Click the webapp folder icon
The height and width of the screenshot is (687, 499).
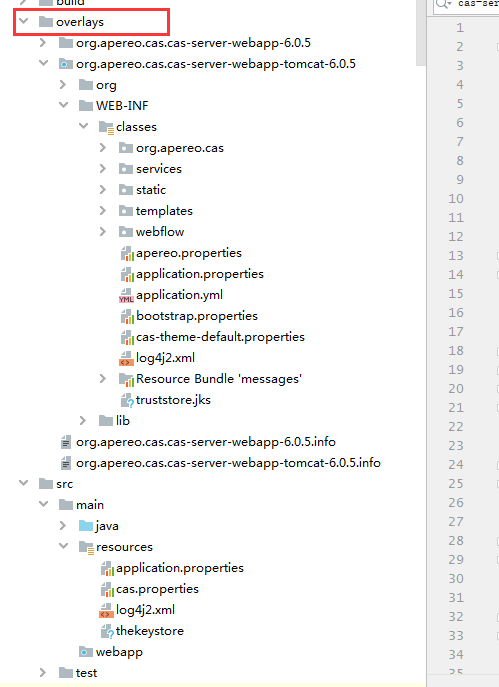pyautogui.click(x=86, y=652)
